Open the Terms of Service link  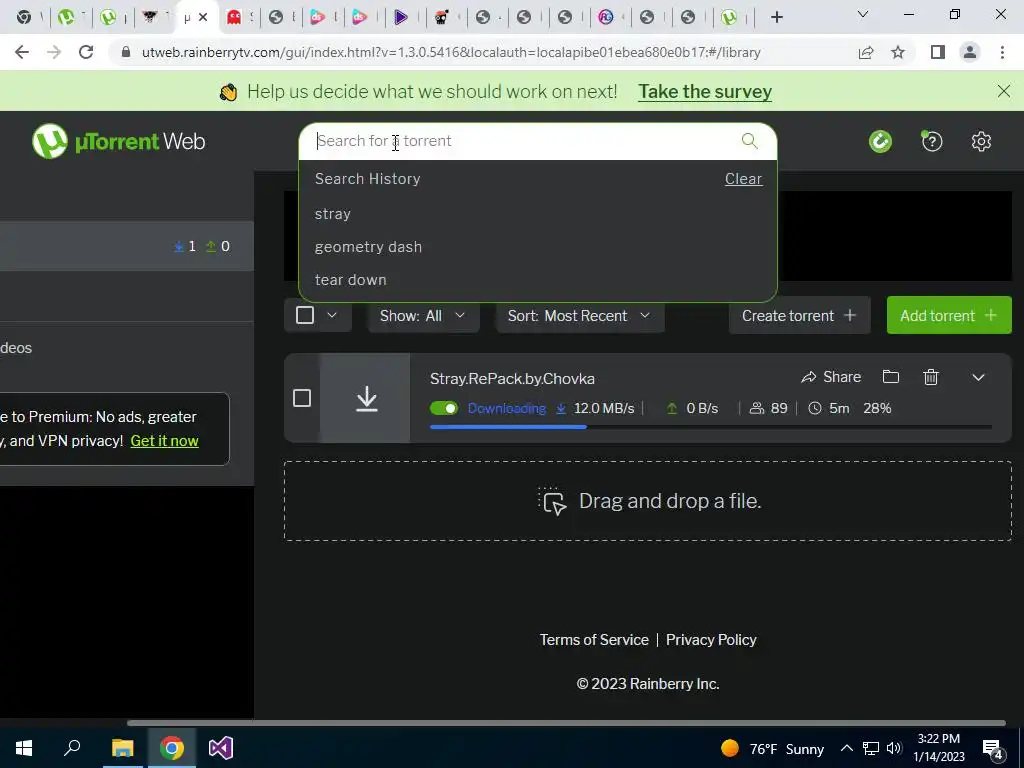[594, 639]
